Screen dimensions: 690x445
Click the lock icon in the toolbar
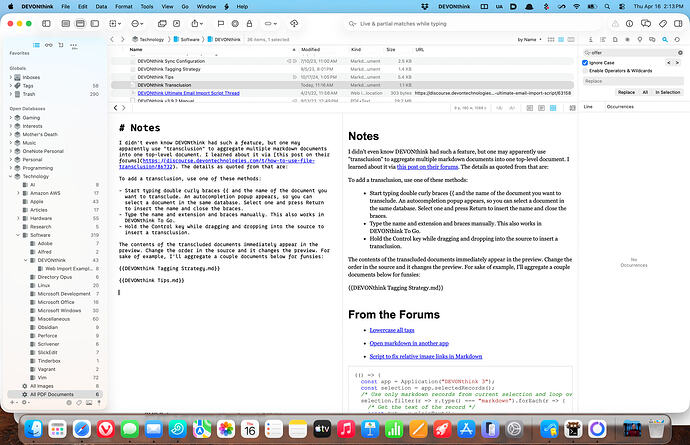(250, 24)
